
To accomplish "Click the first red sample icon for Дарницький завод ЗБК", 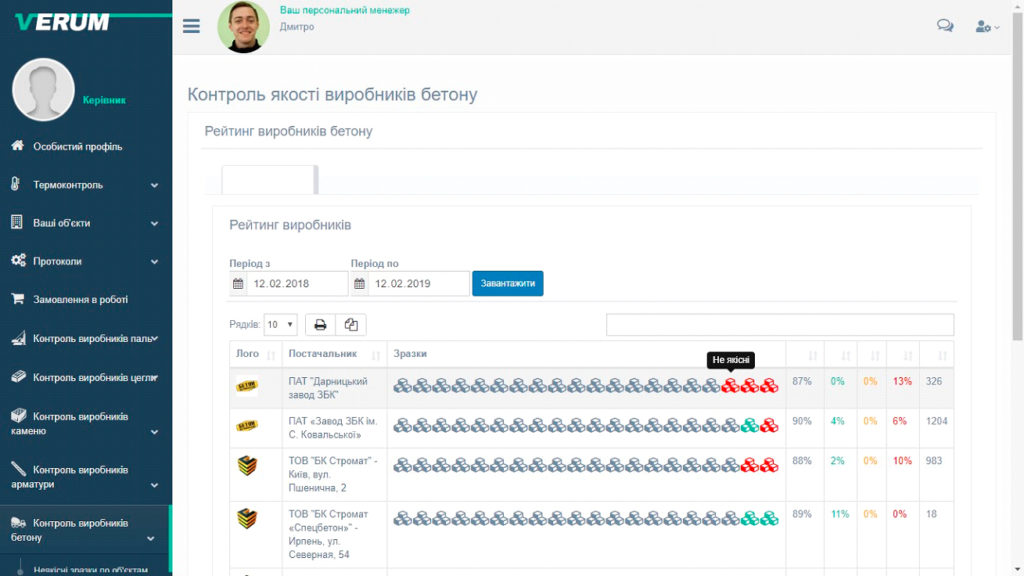I will 730,386.
